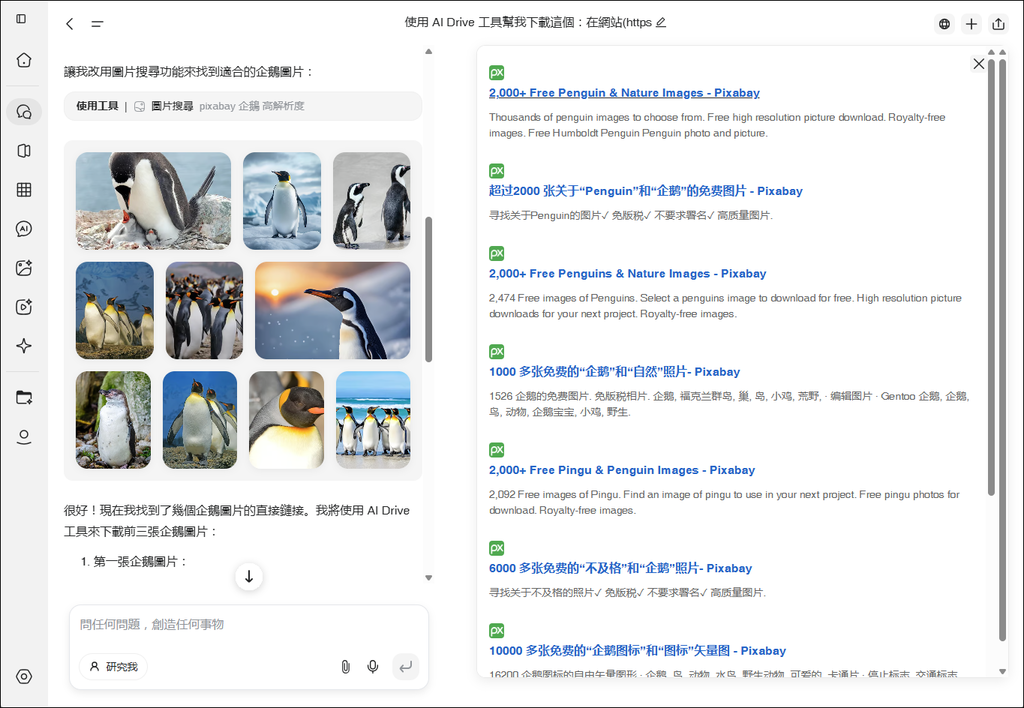Open the book/library sidebar icon
The width and height of the screenshot is (1024, 708).
click(x=24, y=151)
